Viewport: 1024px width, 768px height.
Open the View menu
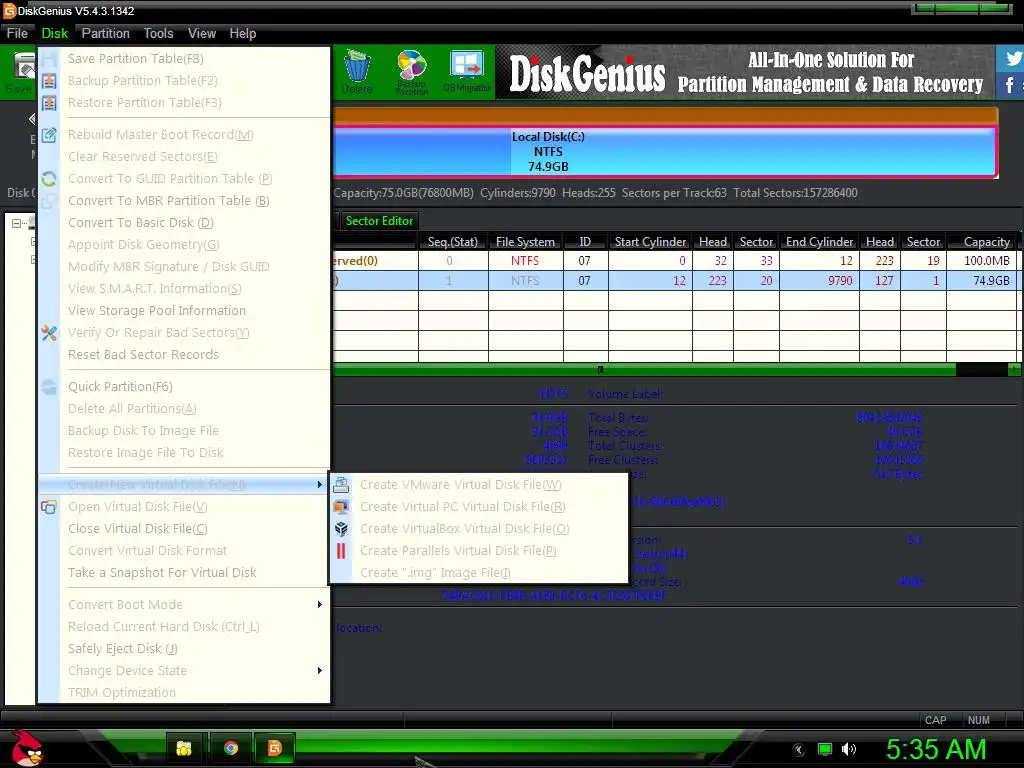pos(202,33)
